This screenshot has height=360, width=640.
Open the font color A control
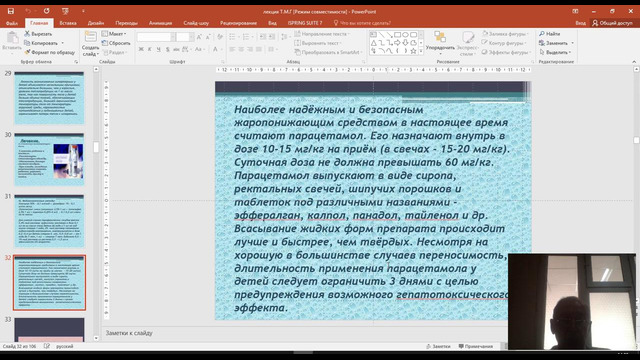point(215,49)
